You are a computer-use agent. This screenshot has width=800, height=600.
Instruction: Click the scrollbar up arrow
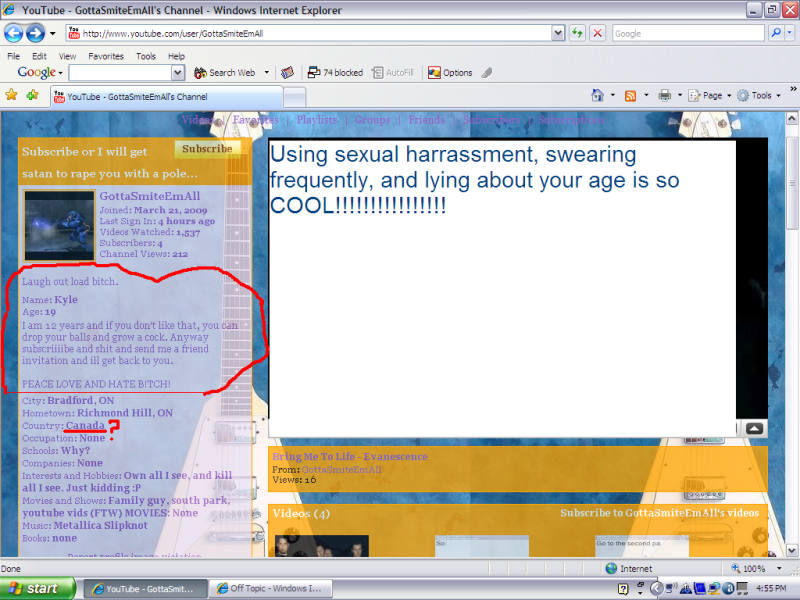(791, 119)
